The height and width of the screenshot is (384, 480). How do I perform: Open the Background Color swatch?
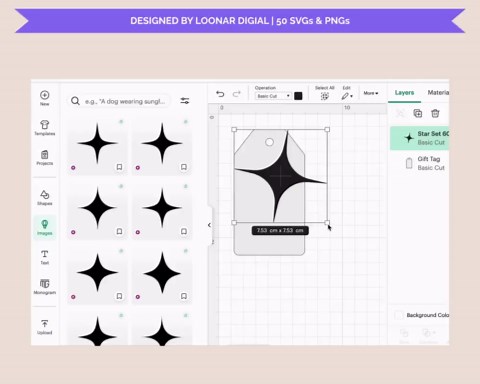pos(399,315)
